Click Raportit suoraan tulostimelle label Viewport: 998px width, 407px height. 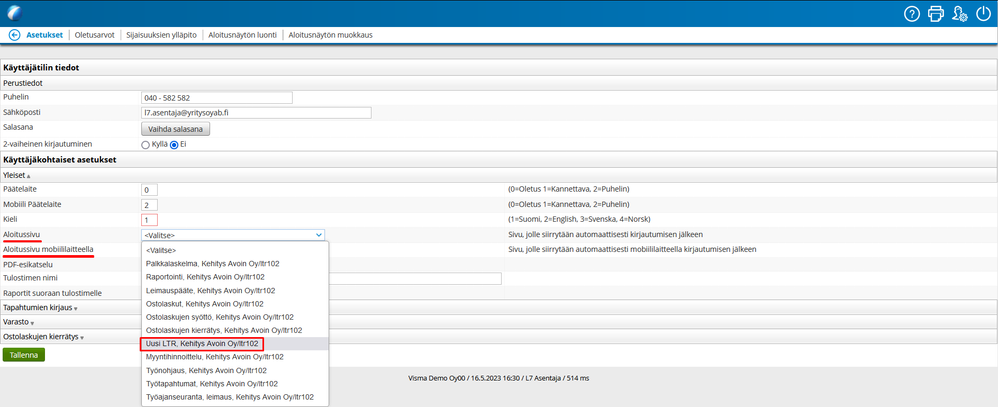click(x=52, y=293)
